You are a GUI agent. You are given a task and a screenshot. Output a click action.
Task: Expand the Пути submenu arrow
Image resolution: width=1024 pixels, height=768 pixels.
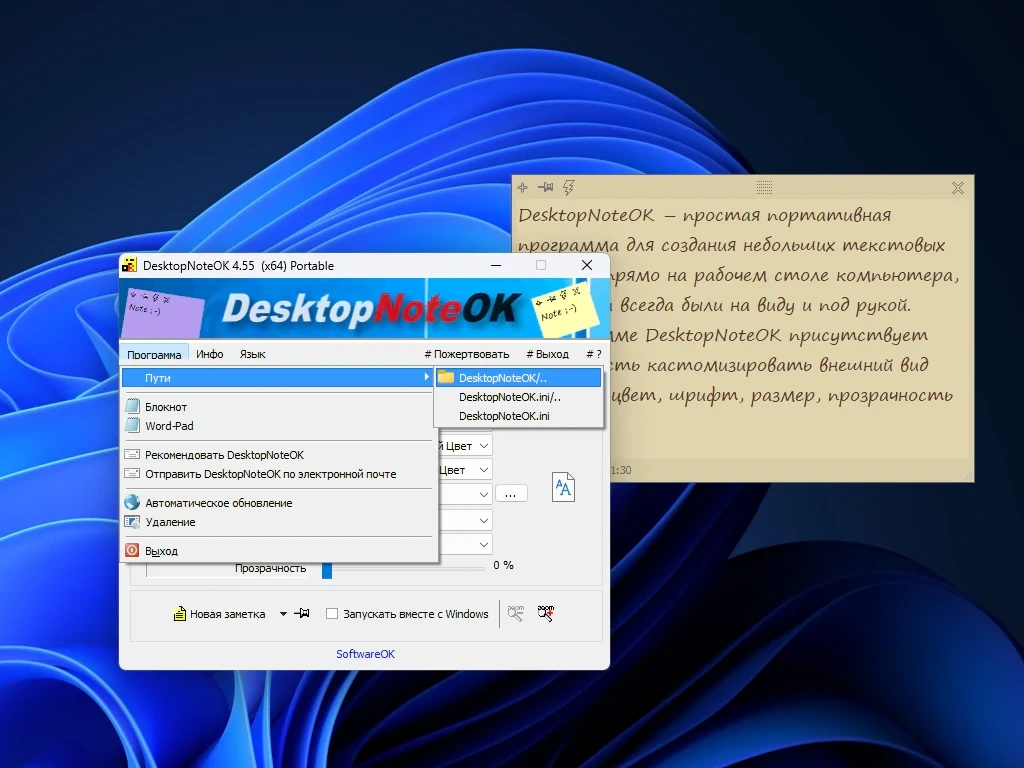pos(426,377)
